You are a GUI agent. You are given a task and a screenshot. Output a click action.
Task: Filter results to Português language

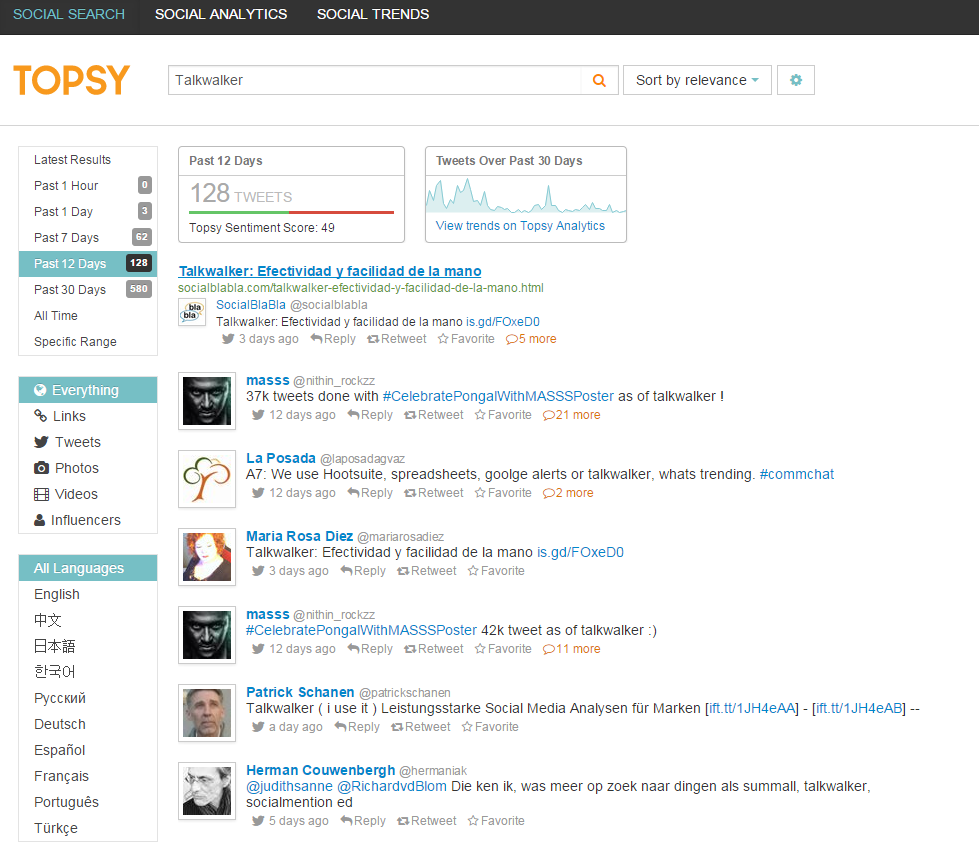88,802
